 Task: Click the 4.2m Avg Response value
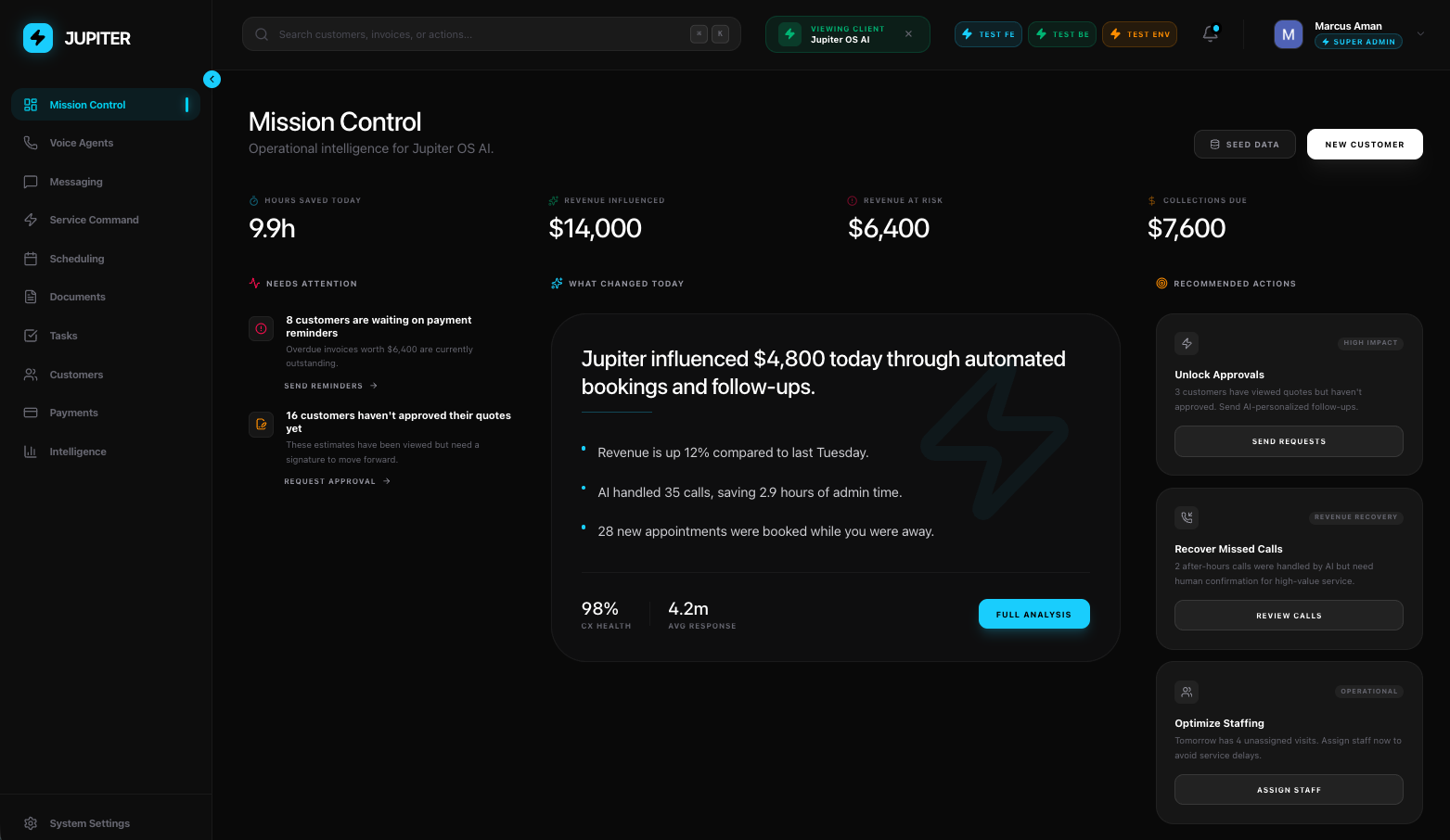[x=688, y=609]
